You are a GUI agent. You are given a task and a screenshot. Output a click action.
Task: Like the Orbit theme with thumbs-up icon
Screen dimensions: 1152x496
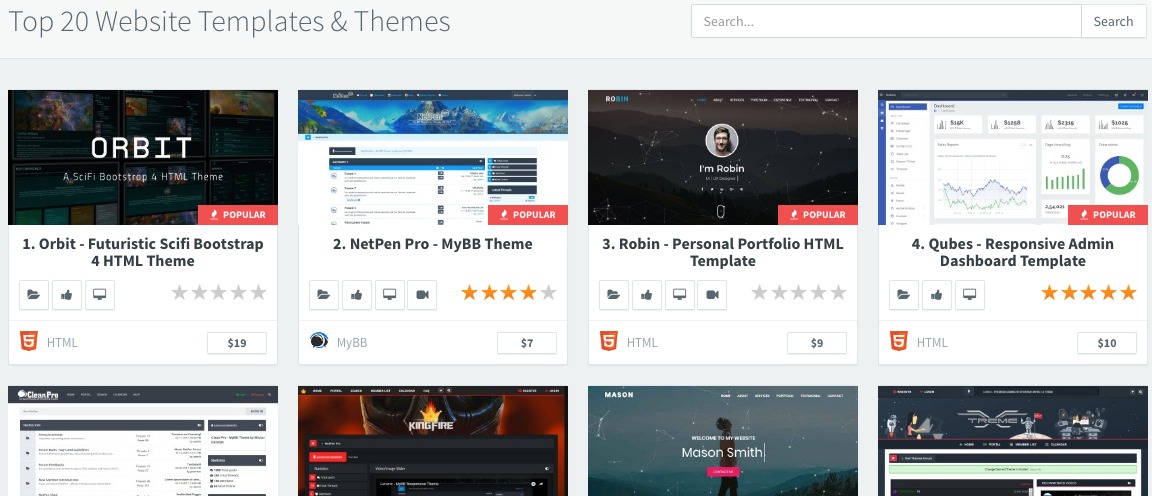tap(67, 295)
